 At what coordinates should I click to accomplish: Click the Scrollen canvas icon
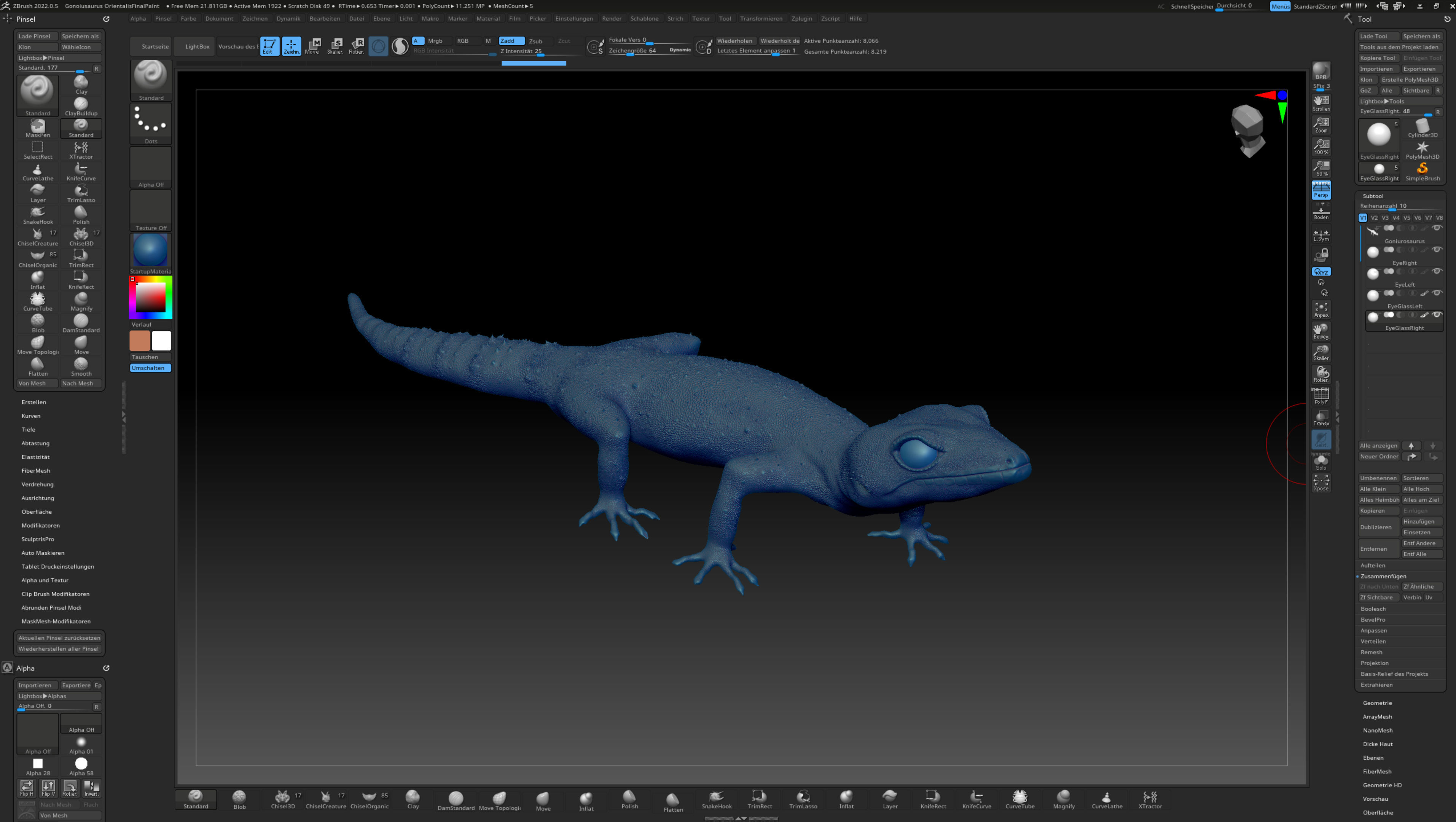[x=1321, y=103]
